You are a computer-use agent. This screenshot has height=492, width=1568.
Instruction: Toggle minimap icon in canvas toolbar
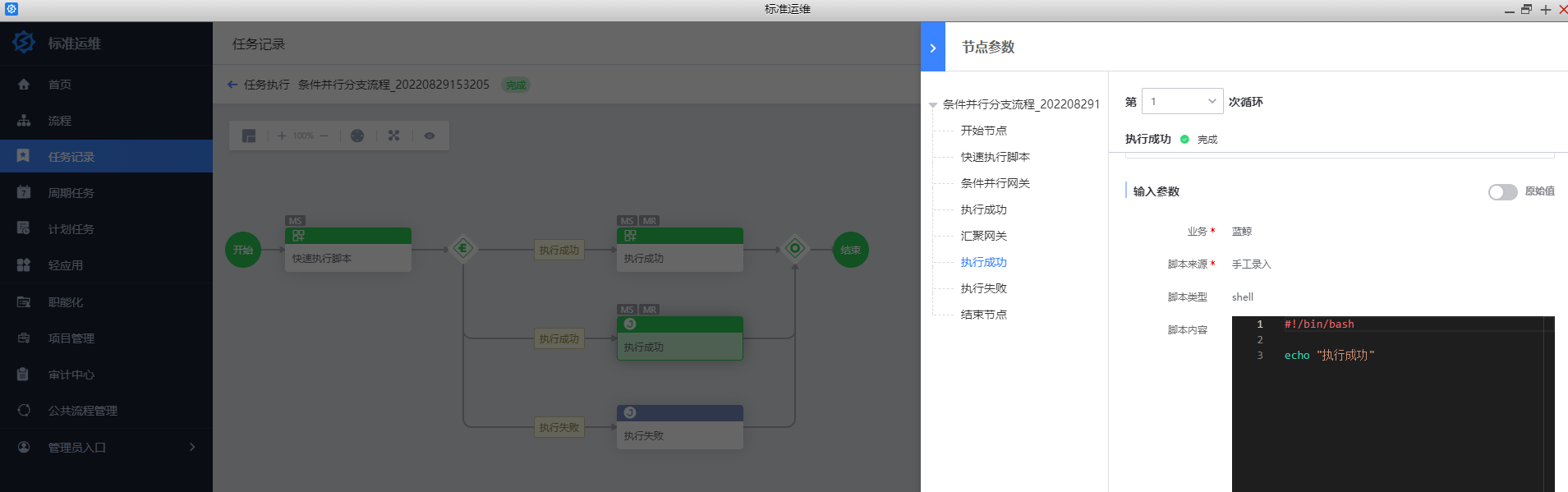point(249,136)
